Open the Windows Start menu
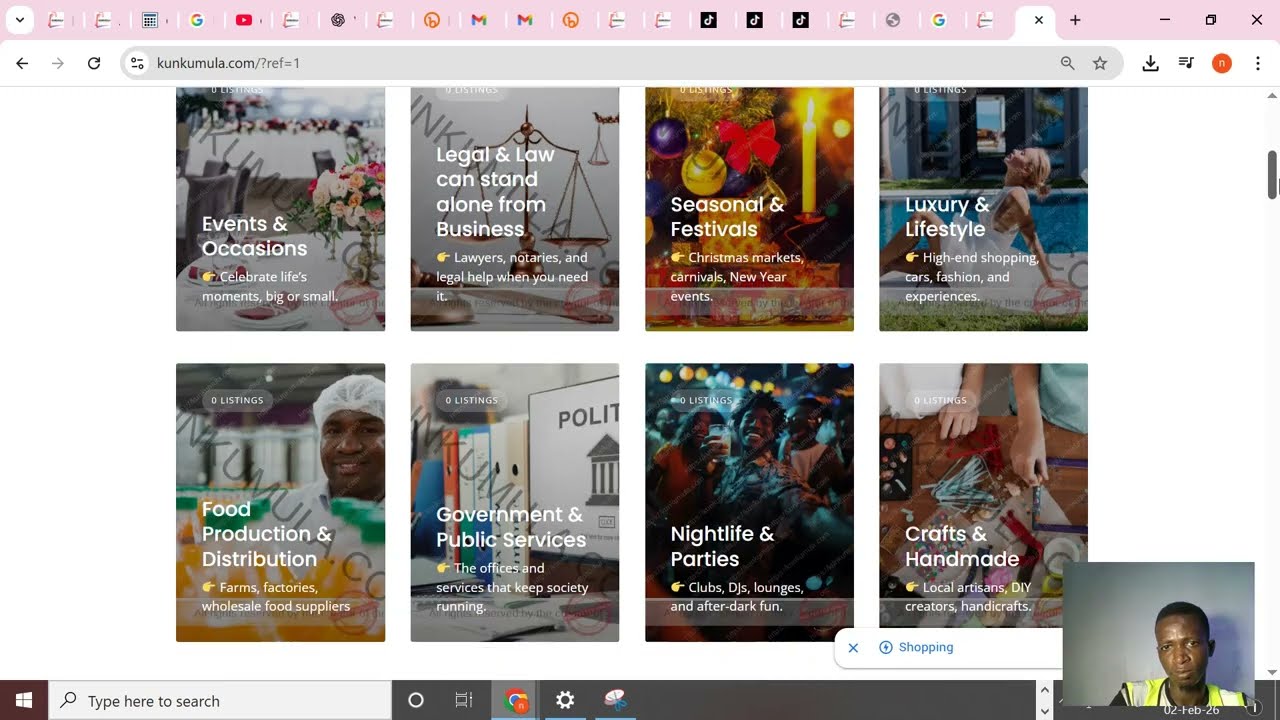 pos(24,700)
